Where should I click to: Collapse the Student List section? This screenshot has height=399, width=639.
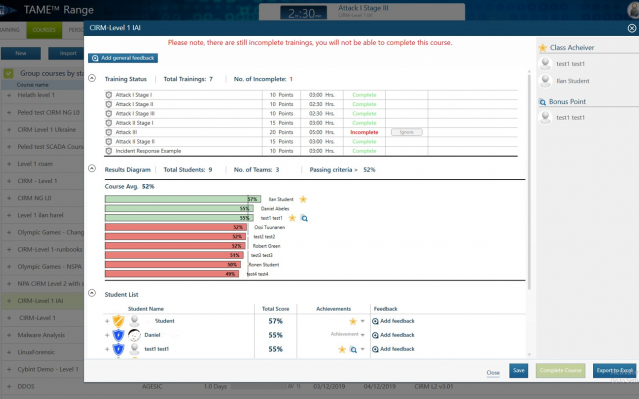click(92, 293)
